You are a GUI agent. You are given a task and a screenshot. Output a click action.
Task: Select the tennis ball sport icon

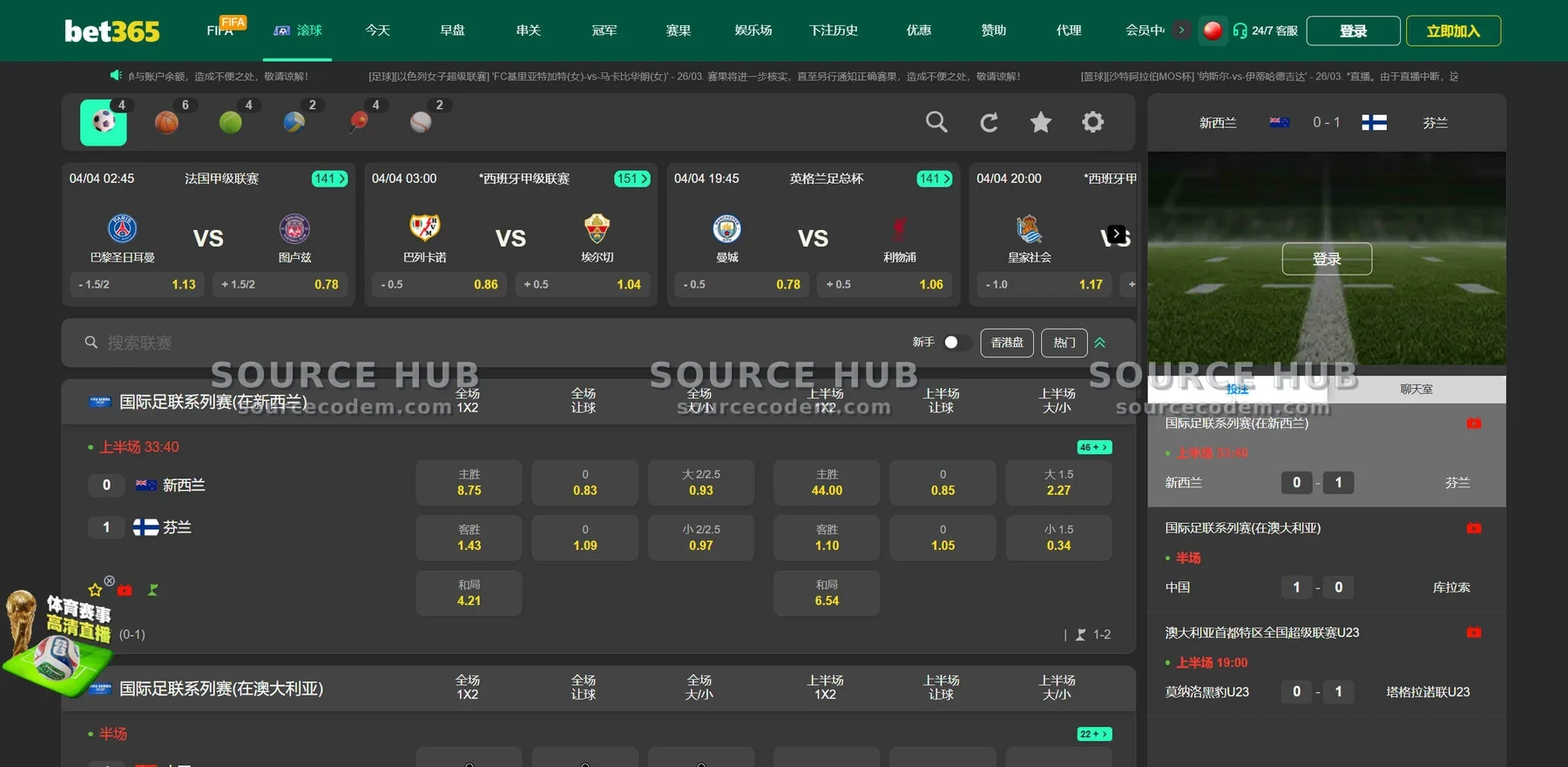click(x=231, y=122)
